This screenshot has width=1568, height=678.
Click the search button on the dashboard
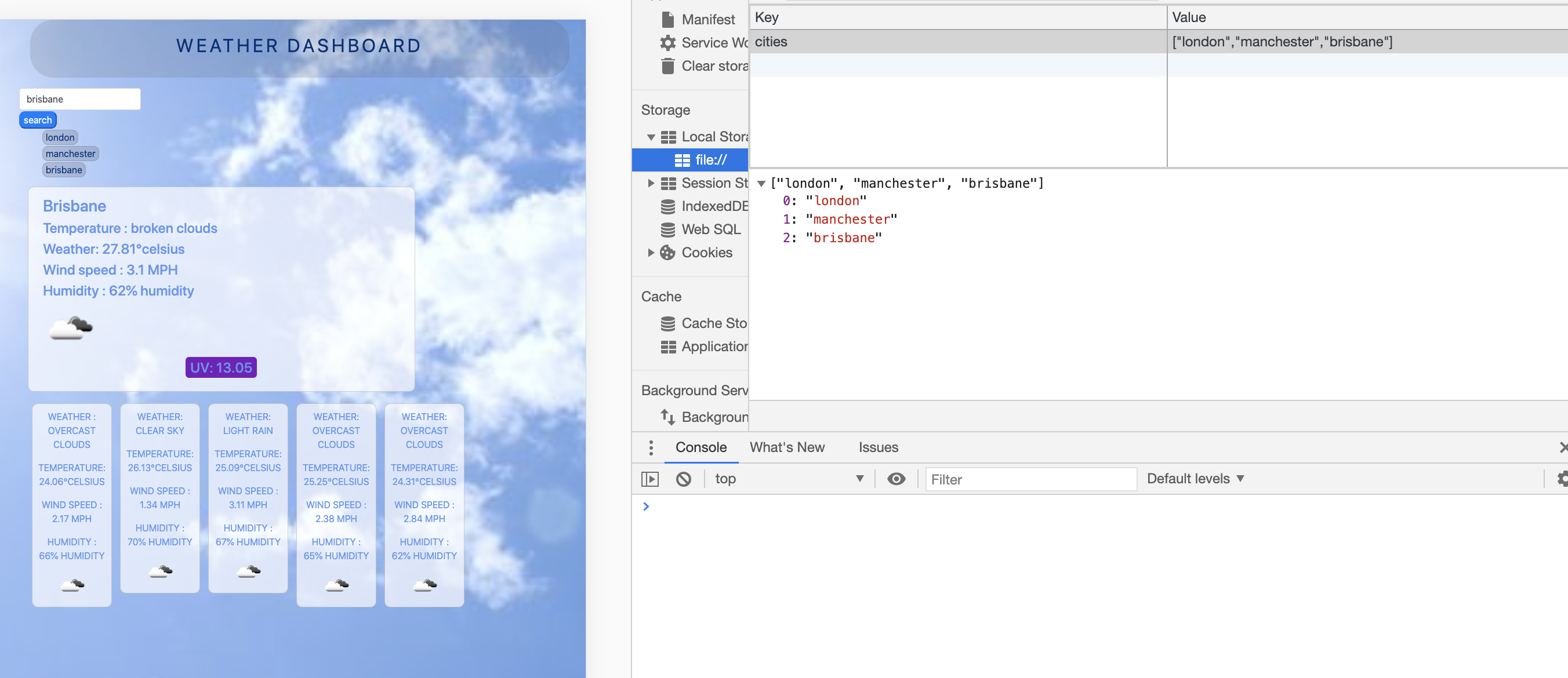37,120
